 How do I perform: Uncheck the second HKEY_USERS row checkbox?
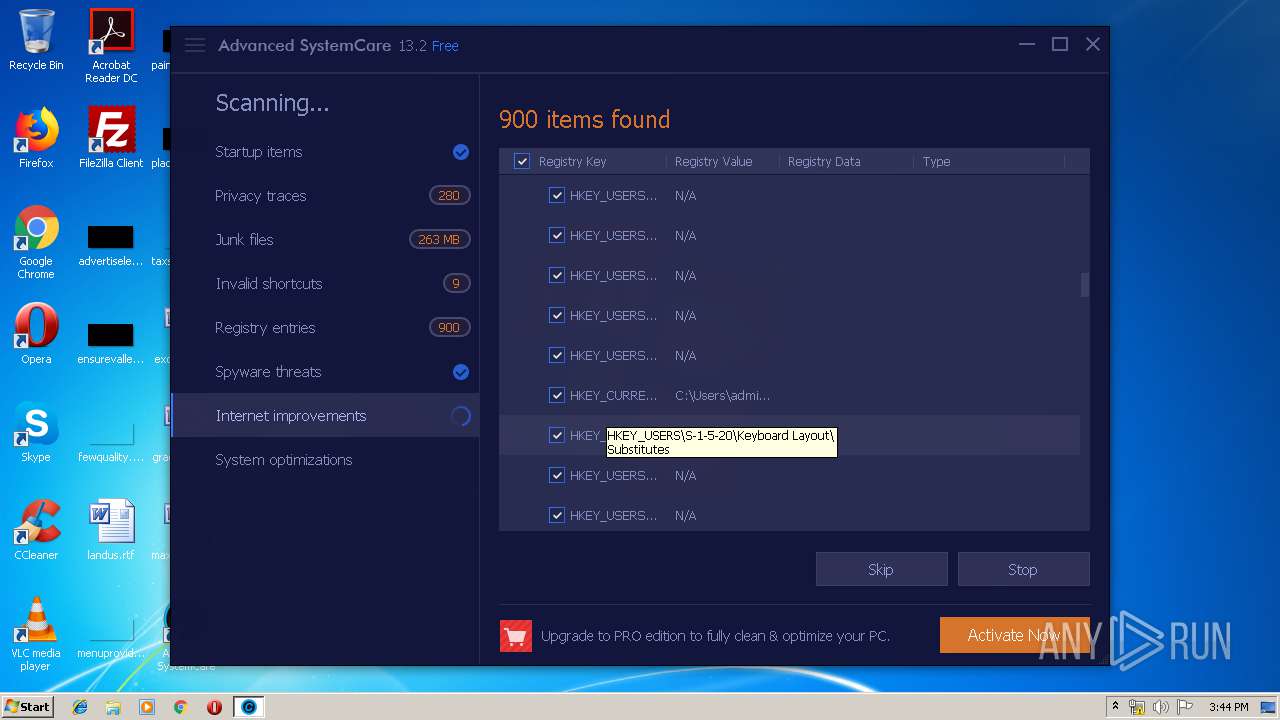(557, 236)
